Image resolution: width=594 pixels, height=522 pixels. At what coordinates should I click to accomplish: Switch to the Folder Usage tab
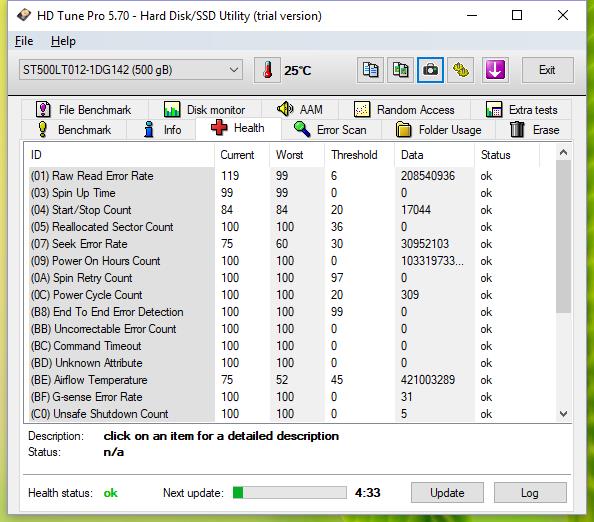[439, 130]
